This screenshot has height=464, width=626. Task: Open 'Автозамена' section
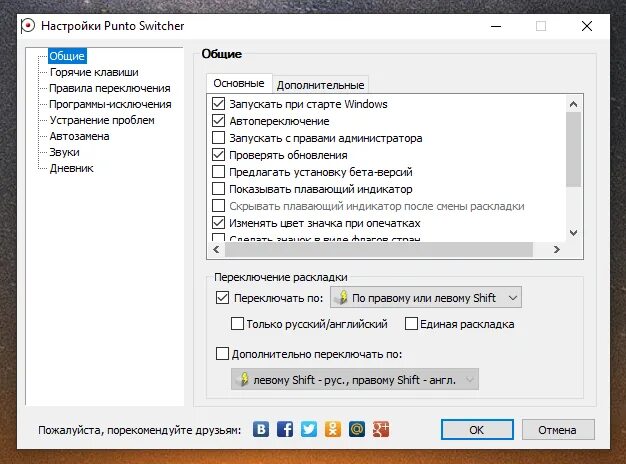[79, 136]
